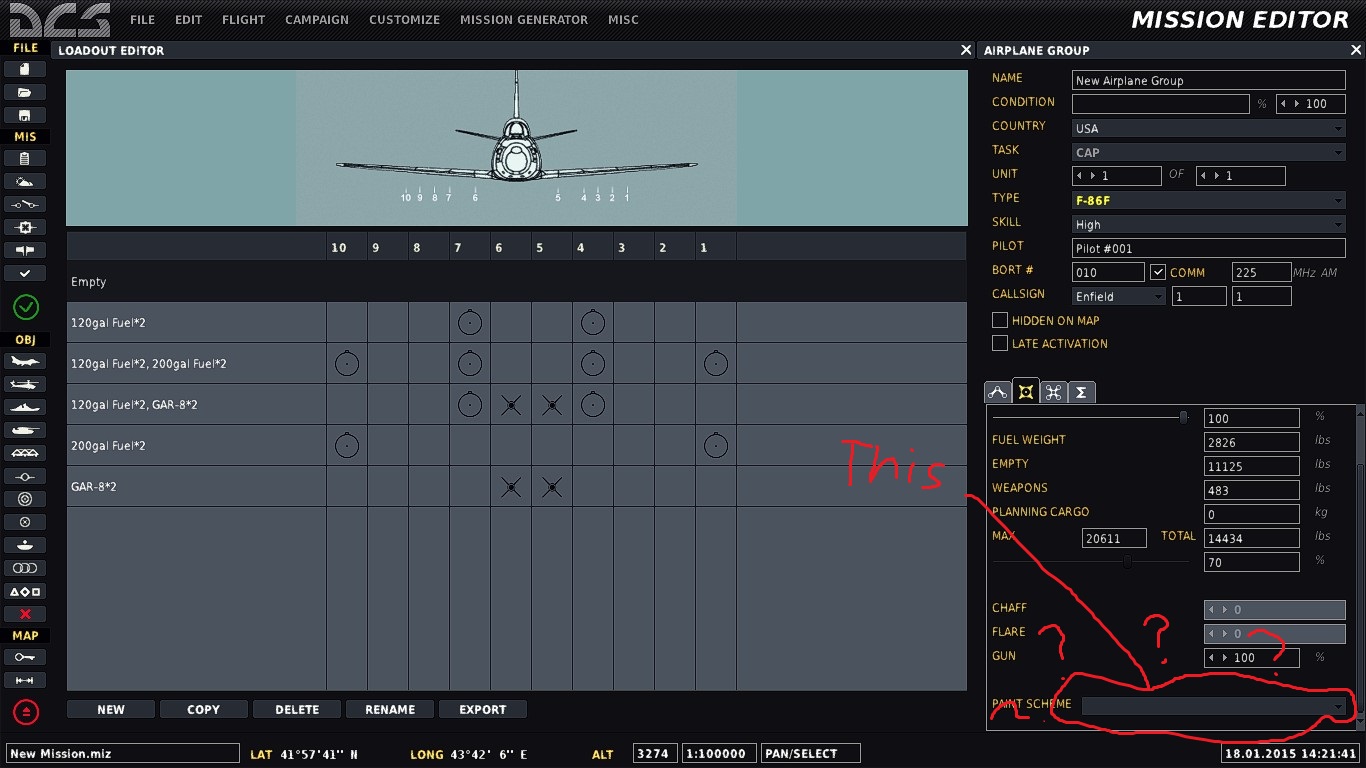Click the green circled check fly button
Viewport: 1366px width, 768px height.
click(x=25, y=306)
